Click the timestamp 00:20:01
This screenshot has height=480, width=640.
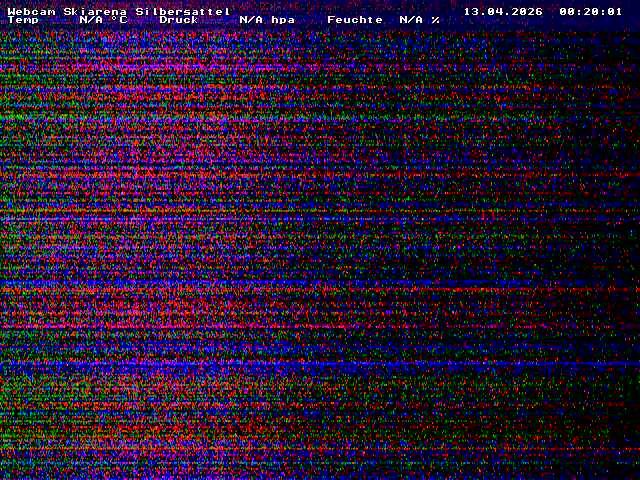pyautogui.click(x=591, y=11)
